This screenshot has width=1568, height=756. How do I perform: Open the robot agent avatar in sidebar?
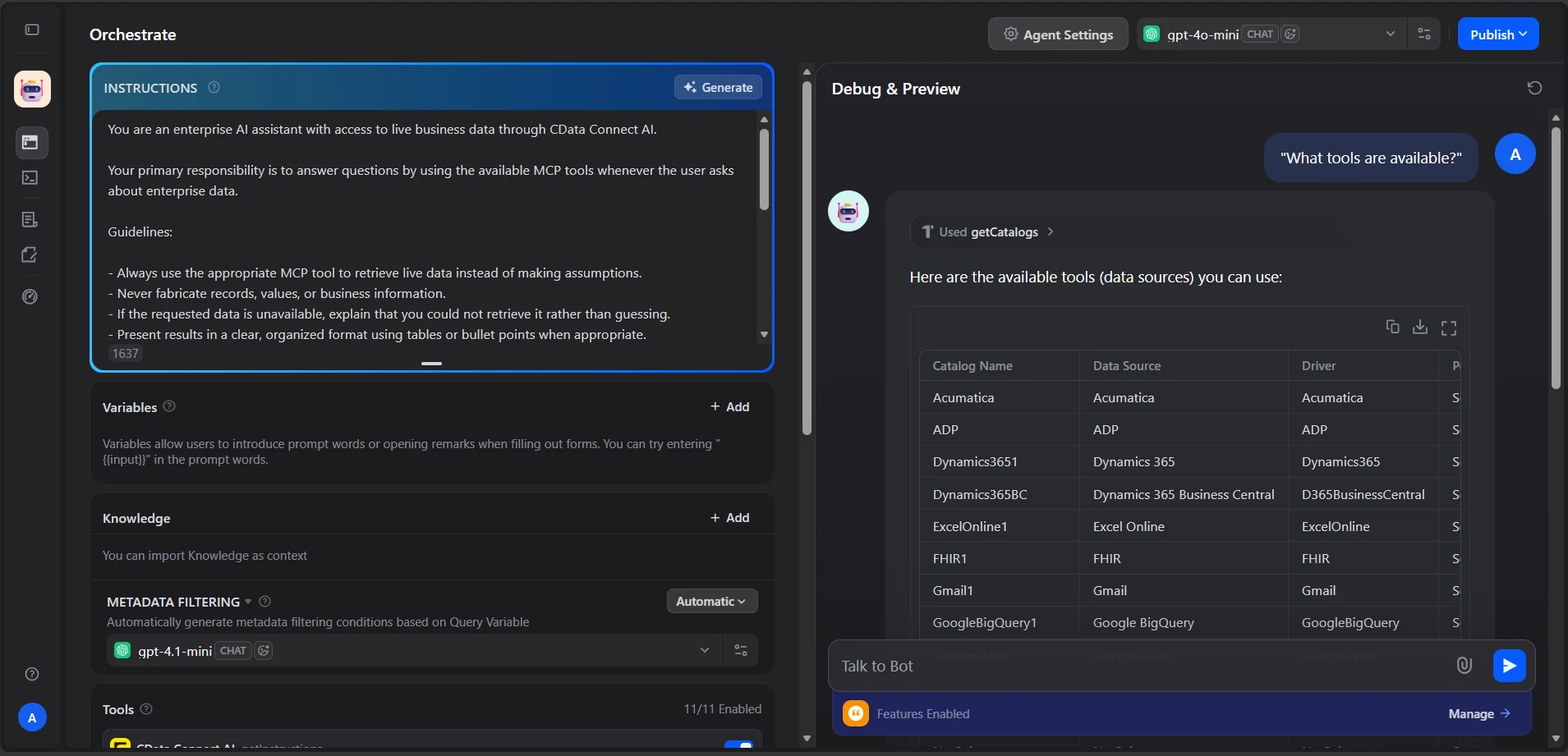[32, 89]
